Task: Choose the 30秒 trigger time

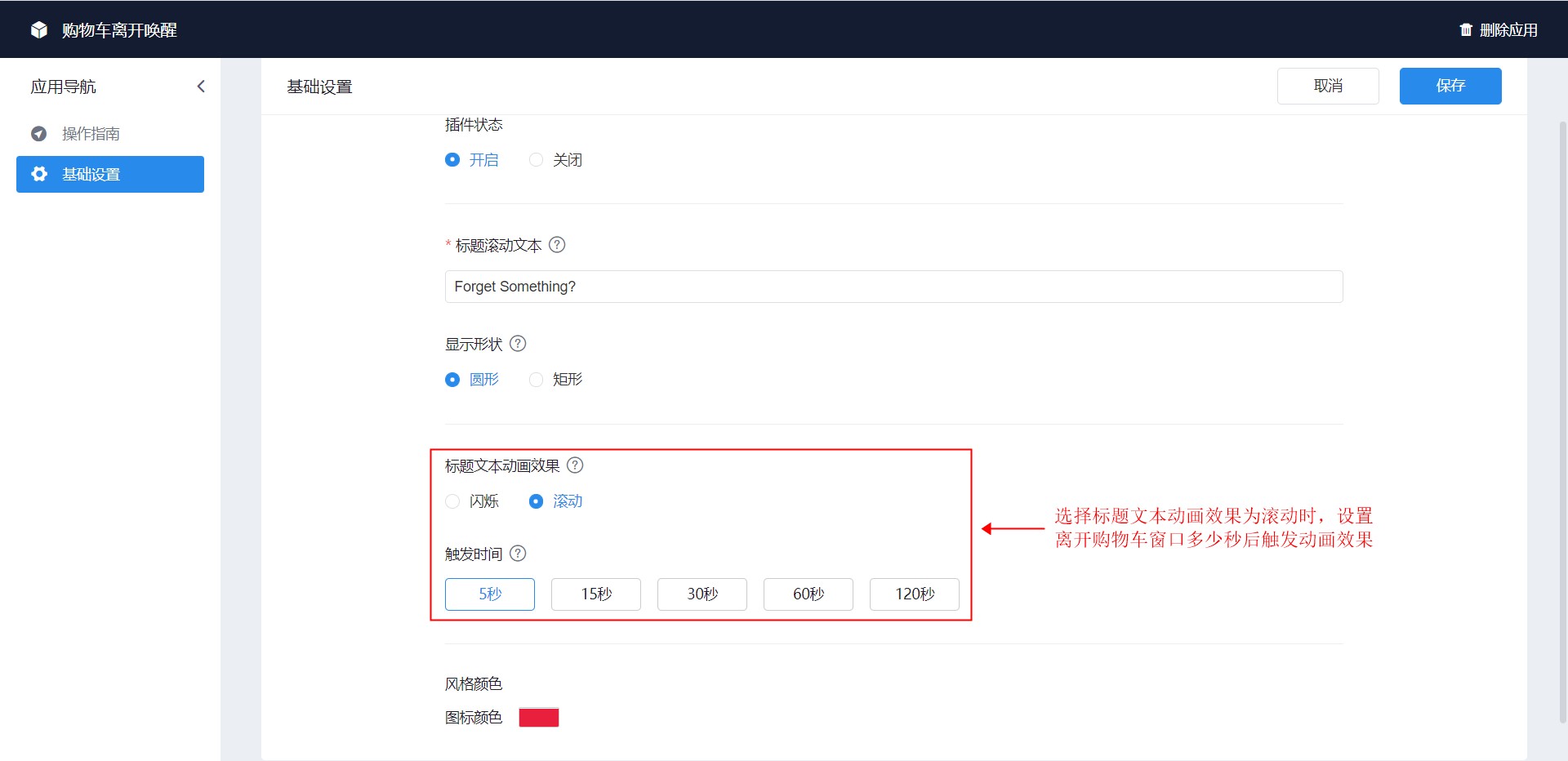Action: click(702, 594)
